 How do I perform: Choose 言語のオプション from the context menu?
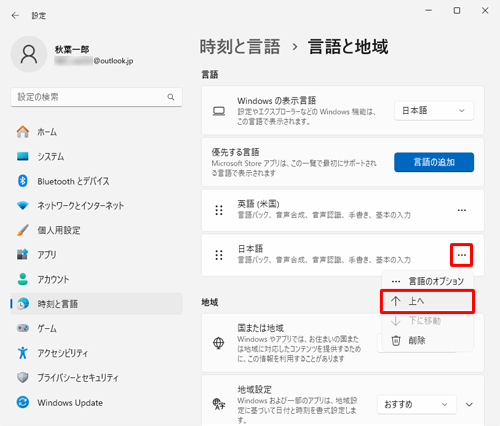tap(427, 281)
